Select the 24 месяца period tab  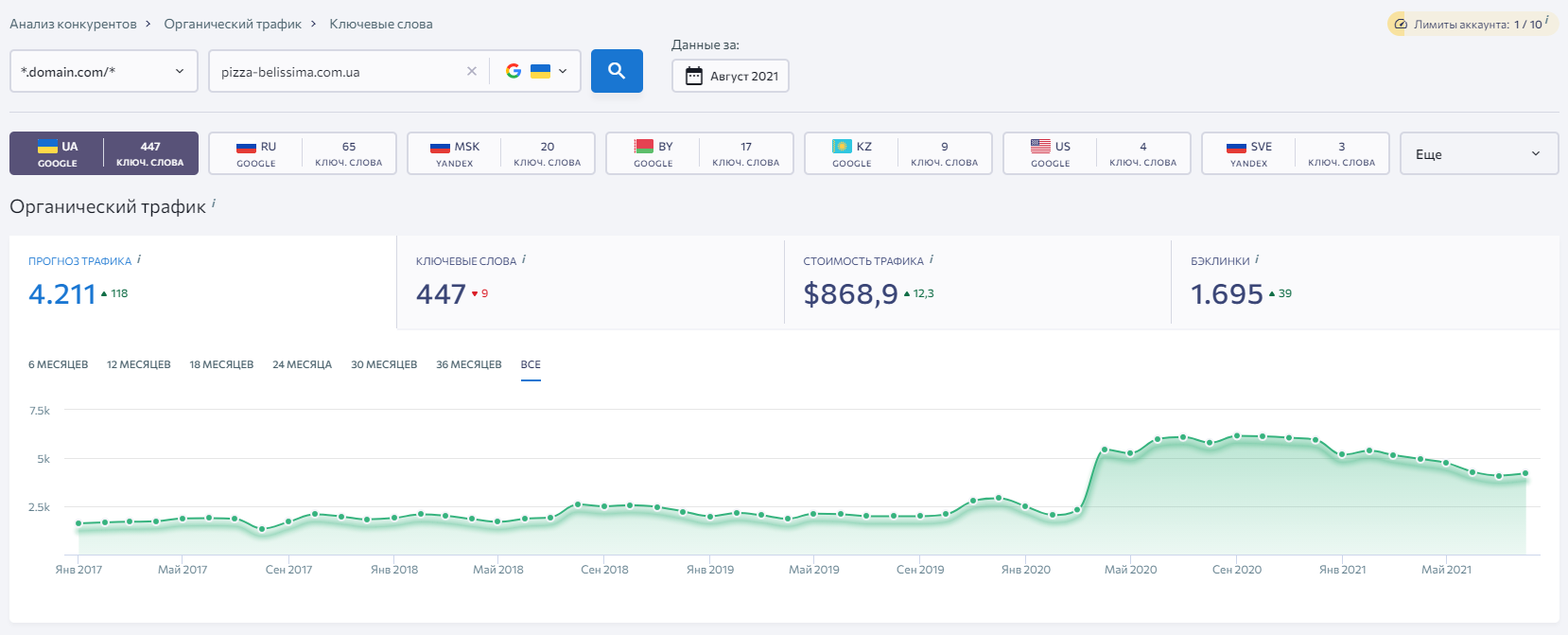coord(302,364)
